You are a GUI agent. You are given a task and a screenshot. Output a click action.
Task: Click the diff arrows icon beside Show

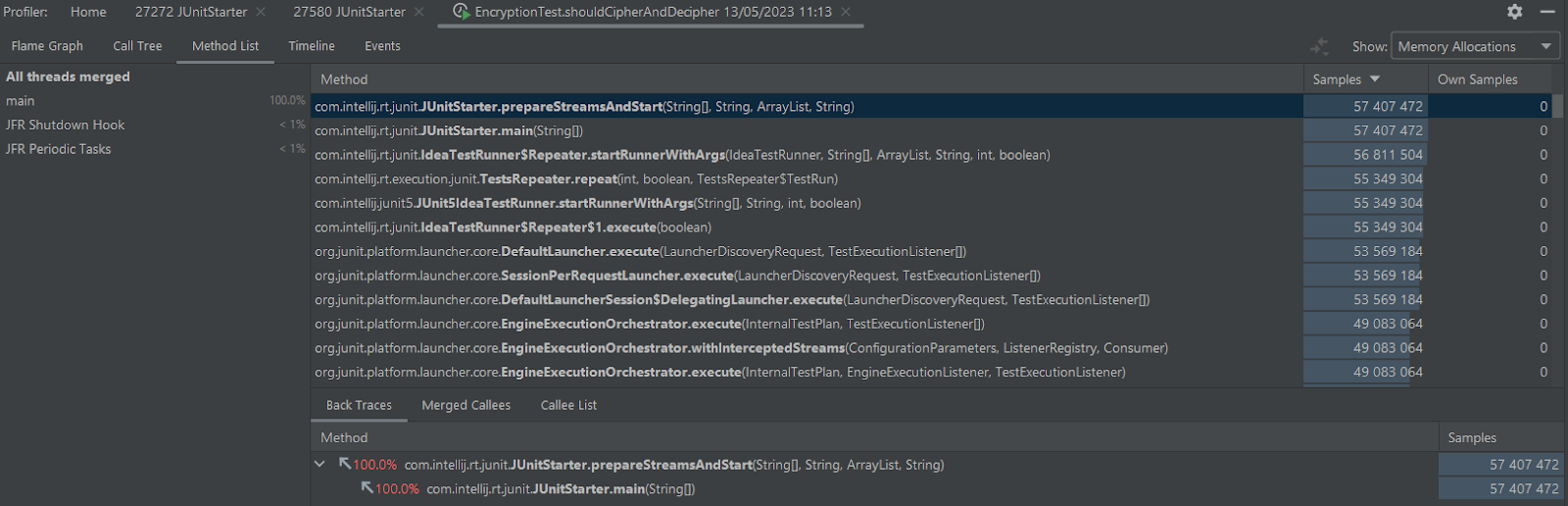(1320, 46)
